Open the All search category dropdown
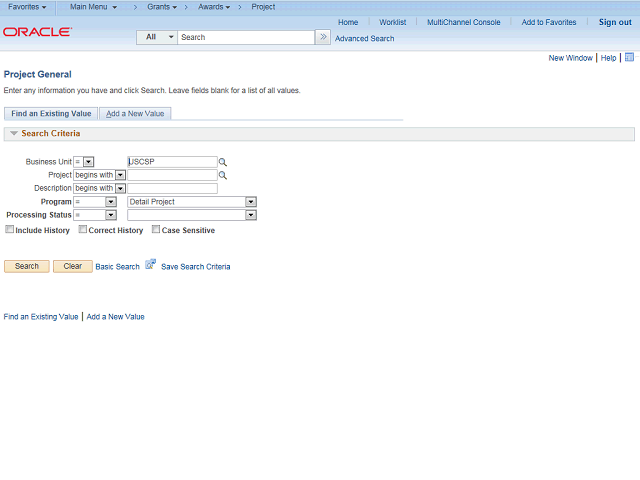640x480 pixels. (x=157, y=37)
